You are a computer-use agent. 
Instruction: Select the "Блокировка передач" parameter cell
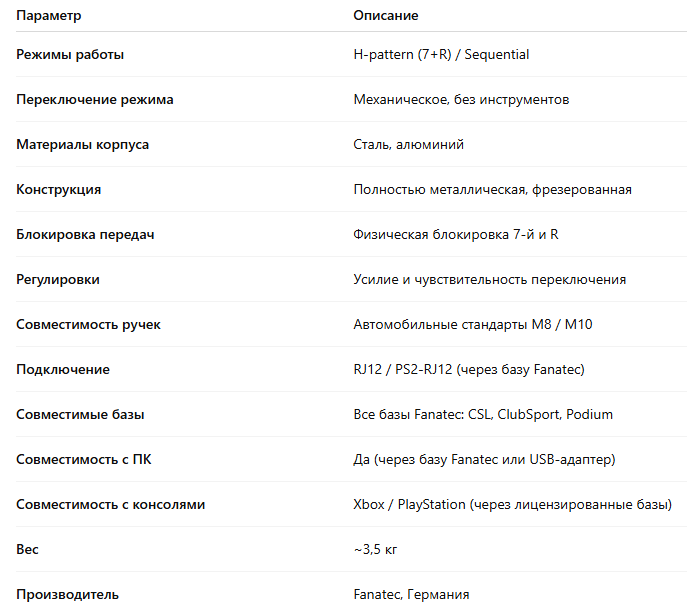click(x=85, y=235)
